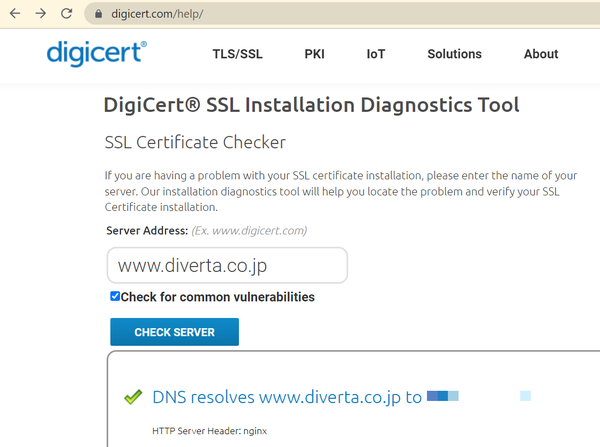Click the digicert logo

[97, 53]
